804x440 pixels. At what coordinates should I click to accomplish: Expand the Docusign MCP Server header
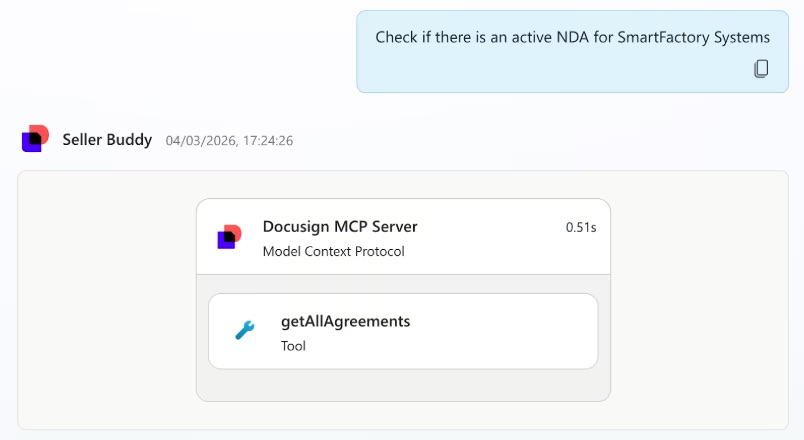(x=403, y=237)
